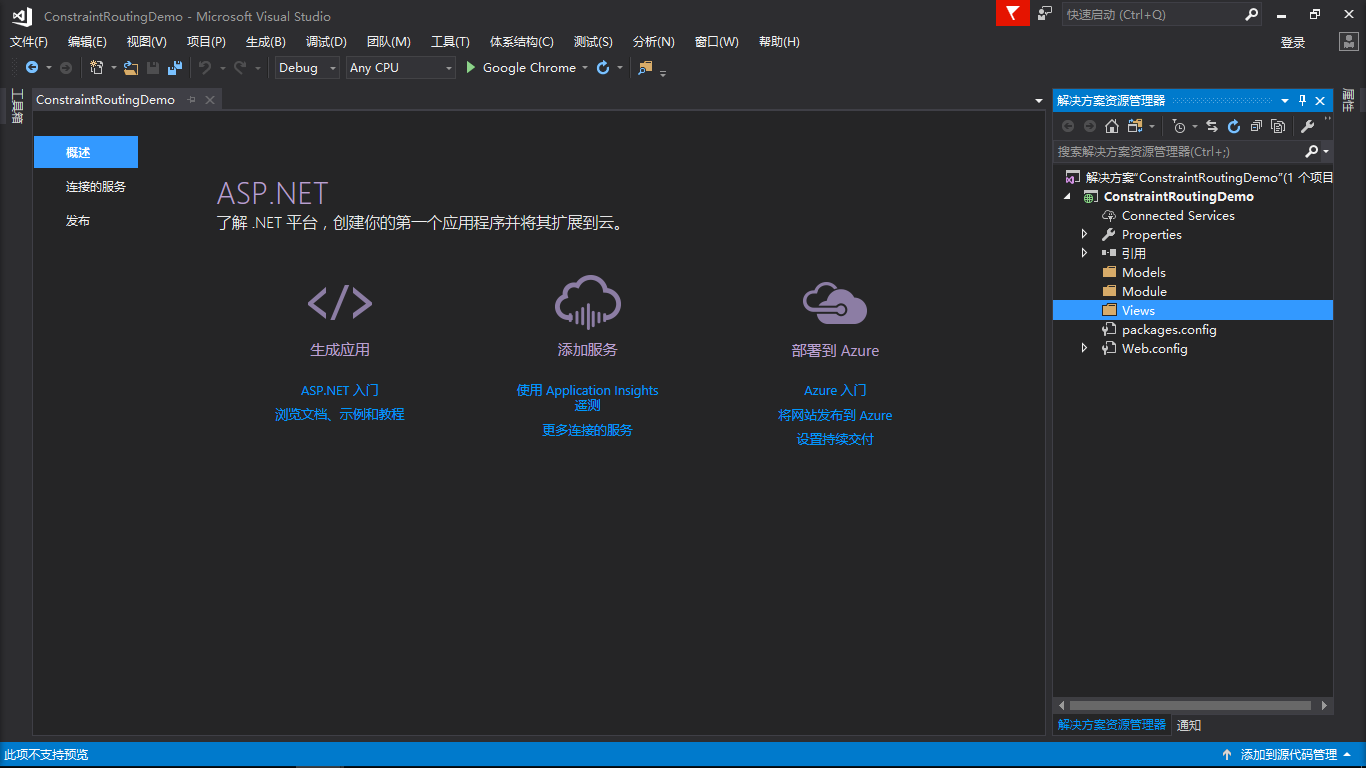Select the Models folder in Solution Explorer
1366x768 pixels.
click(x=1144, y=272)
